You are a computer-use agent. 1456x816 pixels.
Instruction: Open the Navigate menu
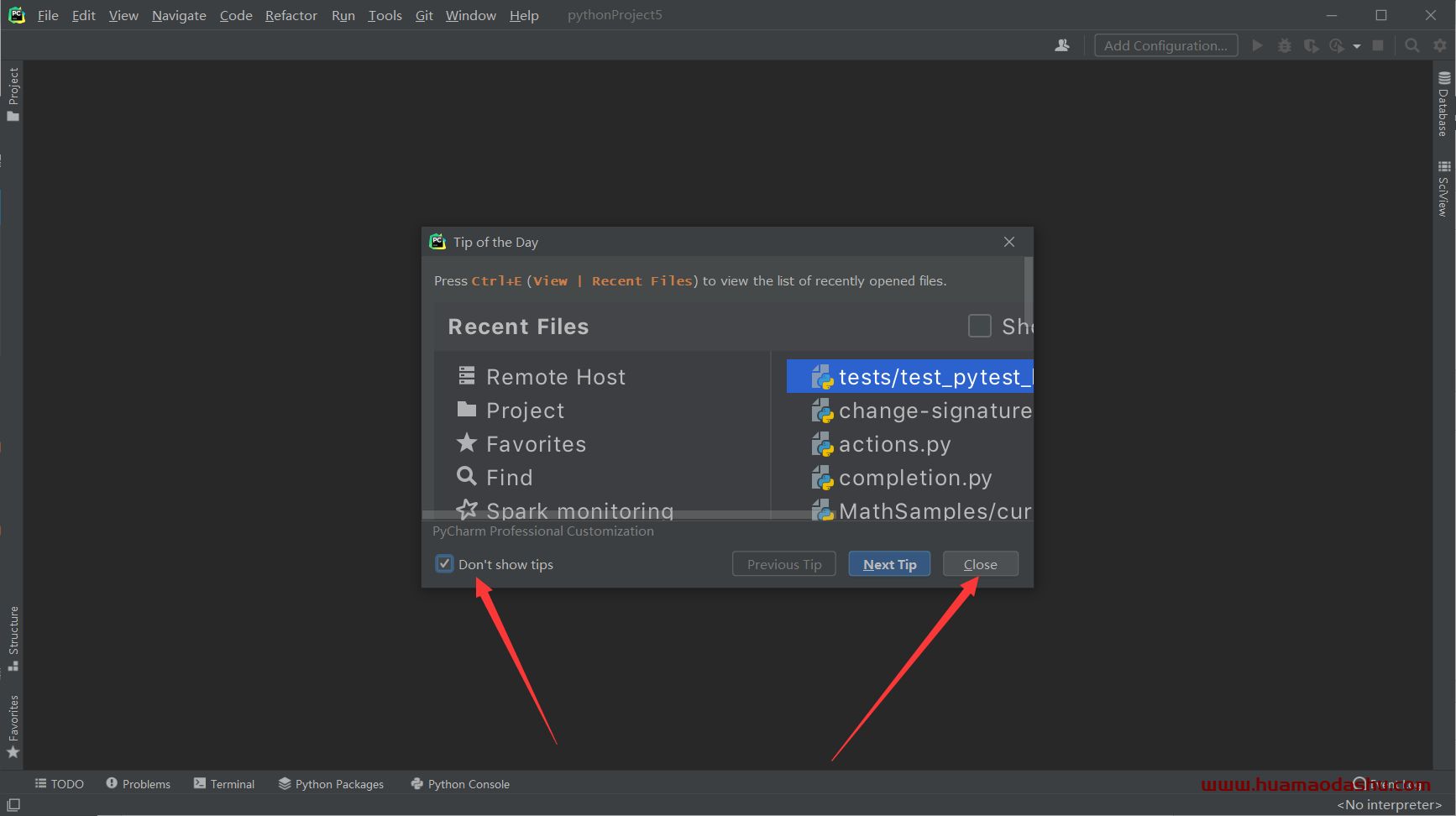tap(179, 15)
